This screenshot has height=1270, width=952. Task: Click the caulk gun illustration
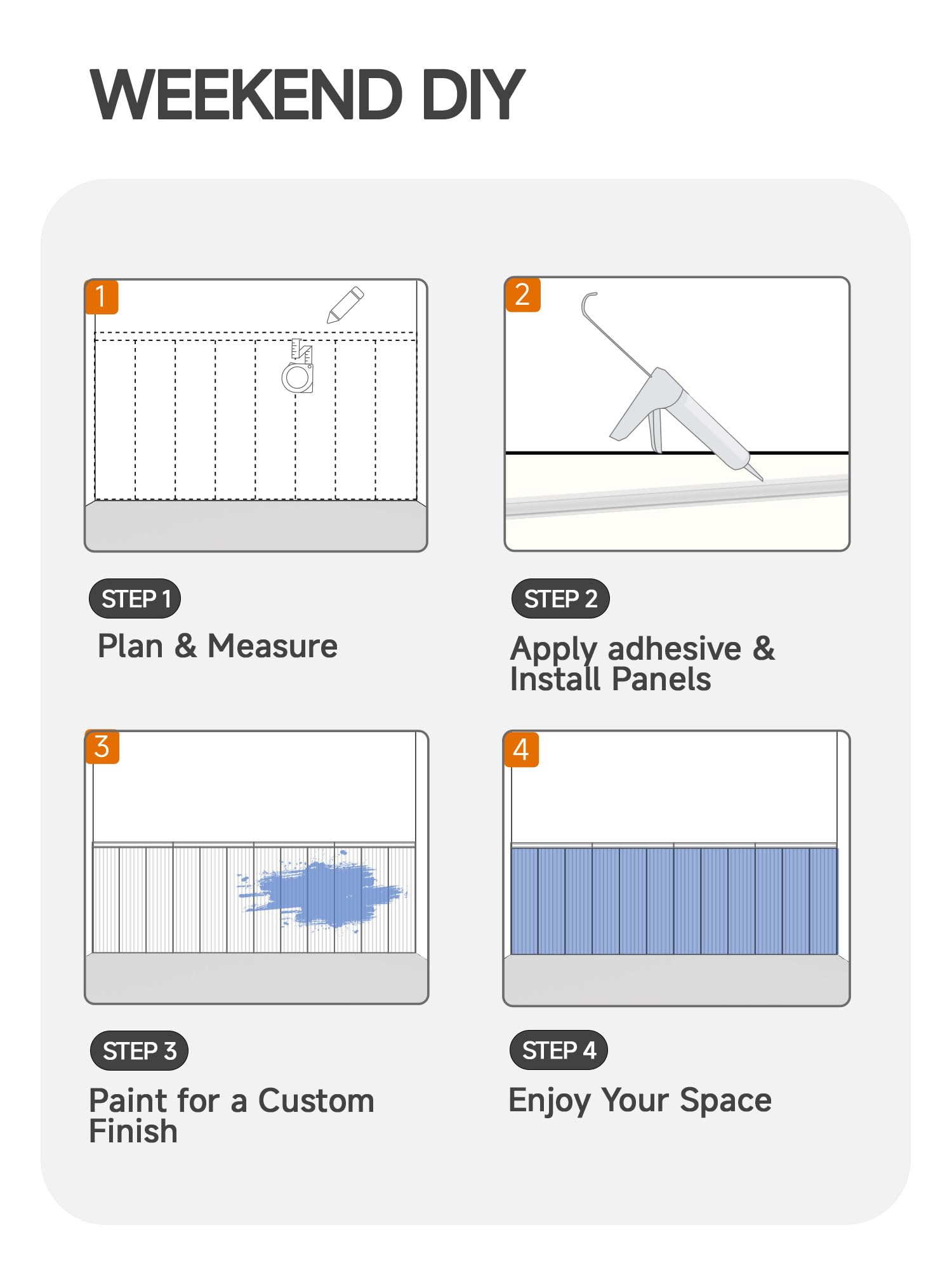[672, 387]
